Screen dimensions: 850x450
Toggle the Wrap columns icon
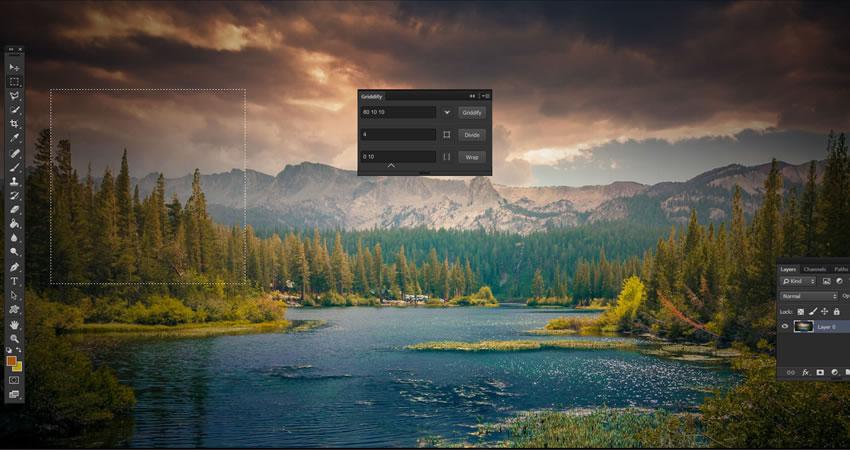pos(447,157)
